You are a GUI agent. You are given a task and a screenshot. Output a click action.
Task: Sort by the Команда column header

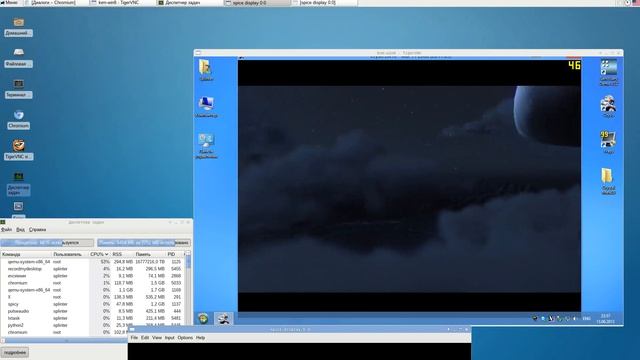coord(26,254)
